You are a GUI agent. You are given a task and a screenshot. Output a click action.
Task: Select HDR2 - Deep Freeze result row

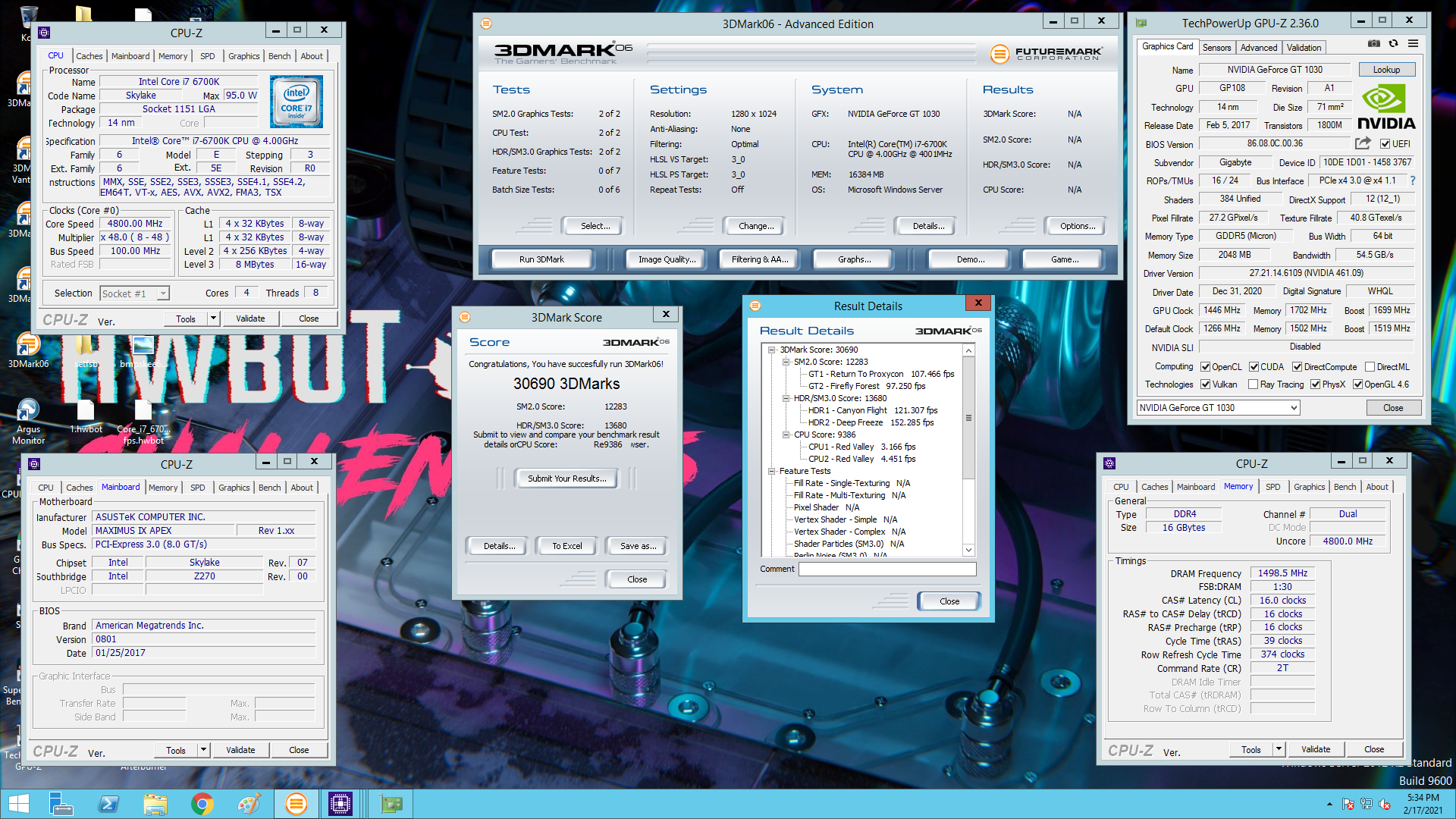tap(871, 422)
